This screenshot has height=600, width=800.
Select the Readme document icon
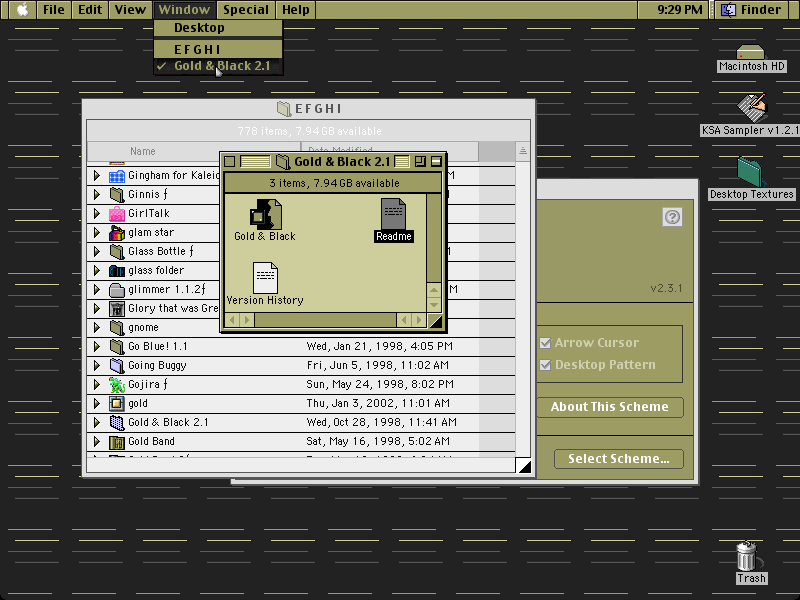click(393, 214)
